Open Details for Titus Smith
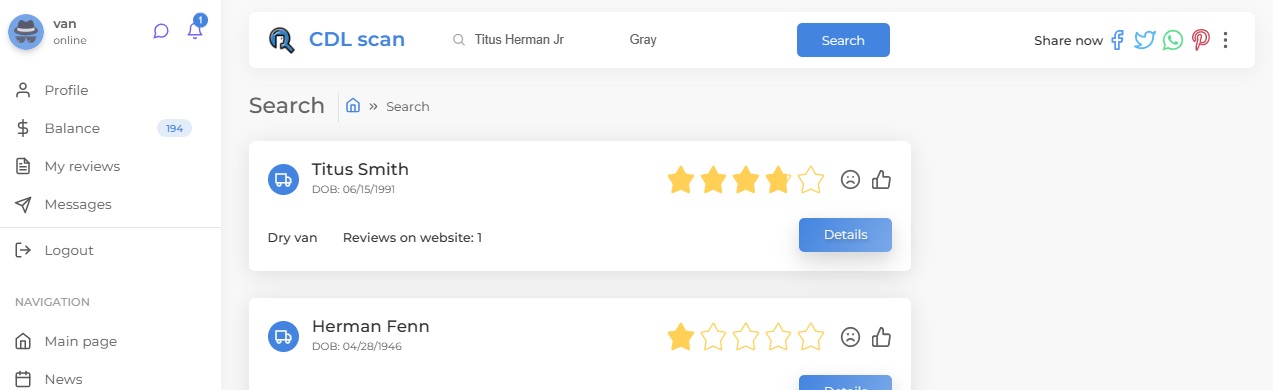Screen dimensions: 1273x390 845,235
